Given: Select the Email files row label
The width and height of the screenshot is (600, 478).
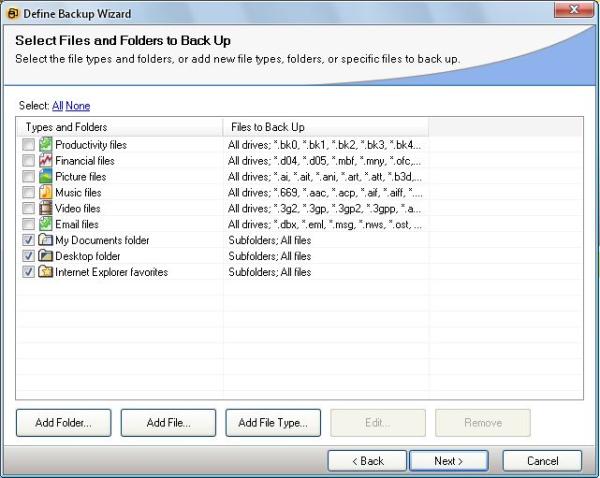Looking at the screenshot, I should pos(77,224).
